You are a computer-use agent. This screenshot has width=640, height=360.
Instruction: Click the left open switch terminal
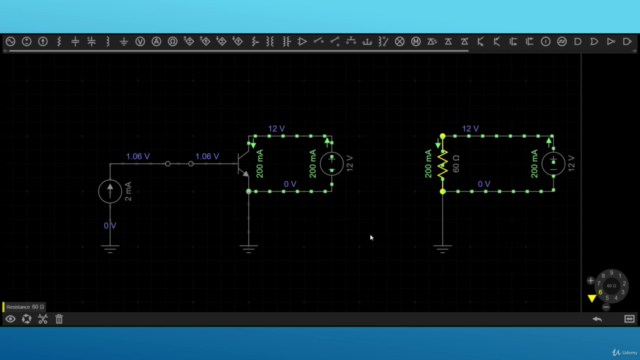[x=168, y=164]
